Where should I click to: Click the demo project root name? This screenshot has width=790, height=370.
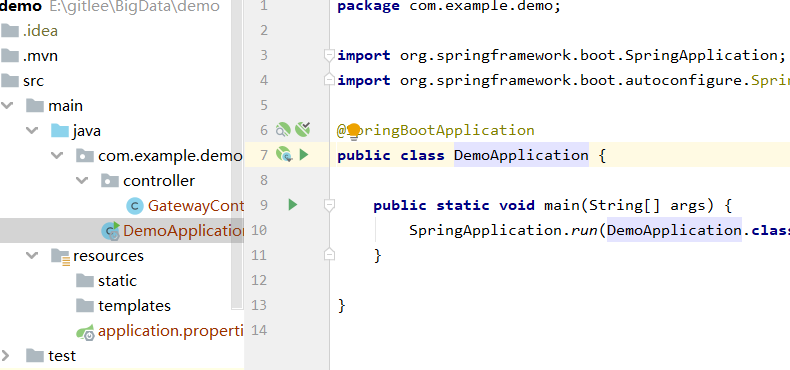pyautogui.click(x=22, y=7)
